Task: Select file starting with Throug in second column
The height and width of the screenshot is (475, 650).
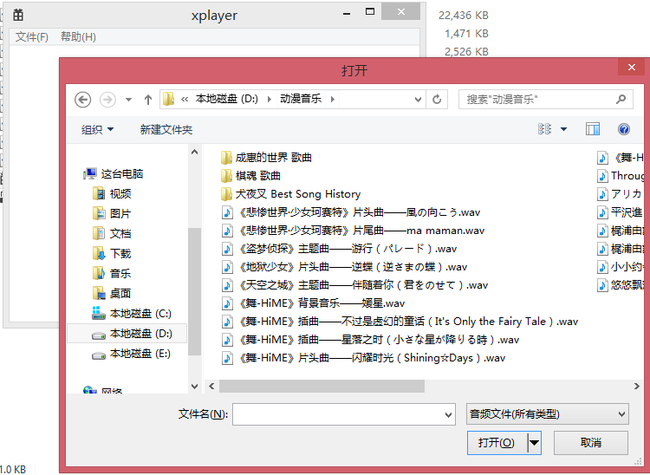Action: (621, 176)
